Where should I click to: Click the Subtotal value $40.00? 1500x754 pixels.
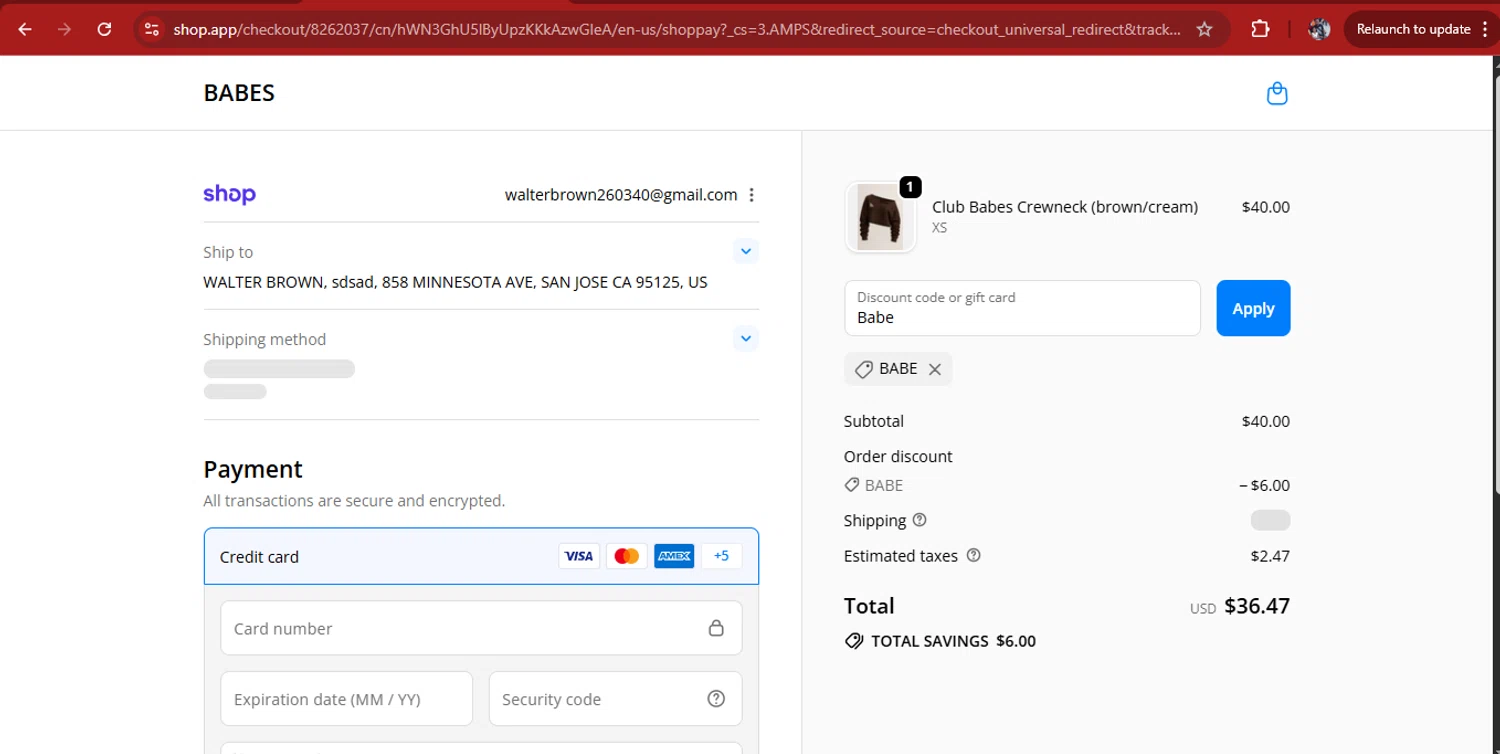[x=1266, y=421]
